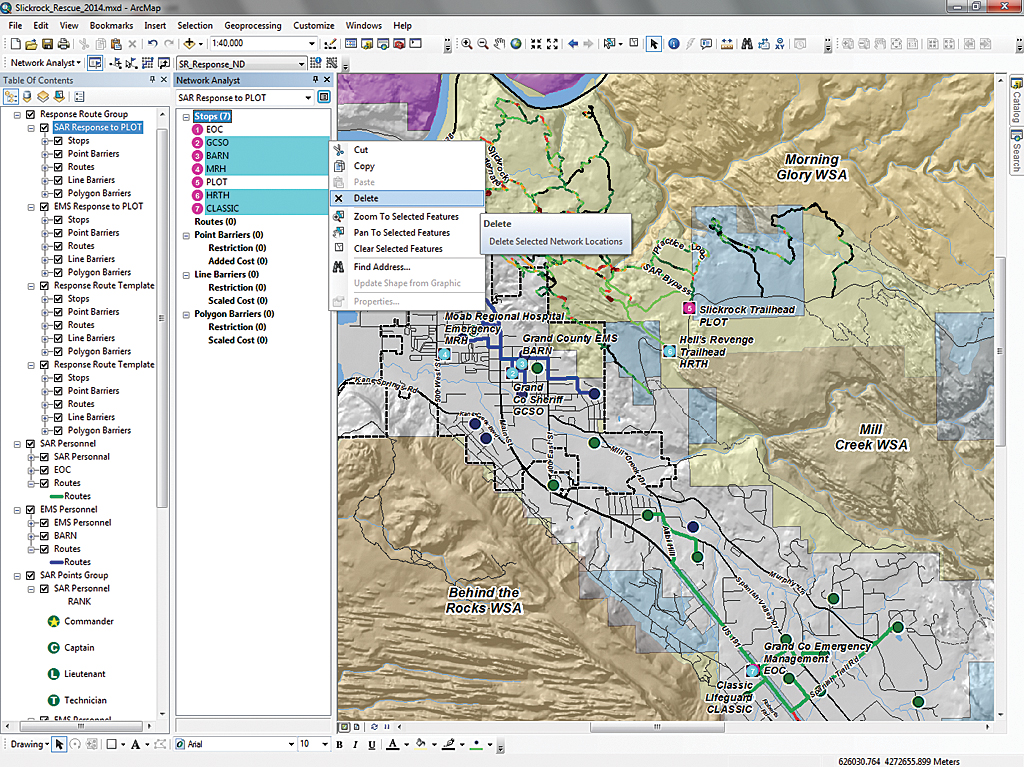Open the Arial font name dropdown
Screen dimensions: 1024x767
(x=291, y=745)
